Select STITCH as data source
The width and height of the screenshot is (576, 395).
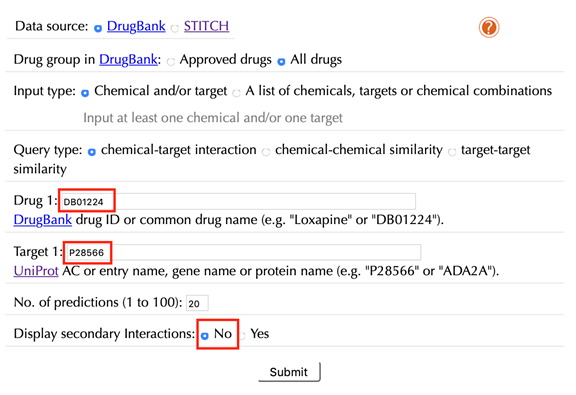175,28
